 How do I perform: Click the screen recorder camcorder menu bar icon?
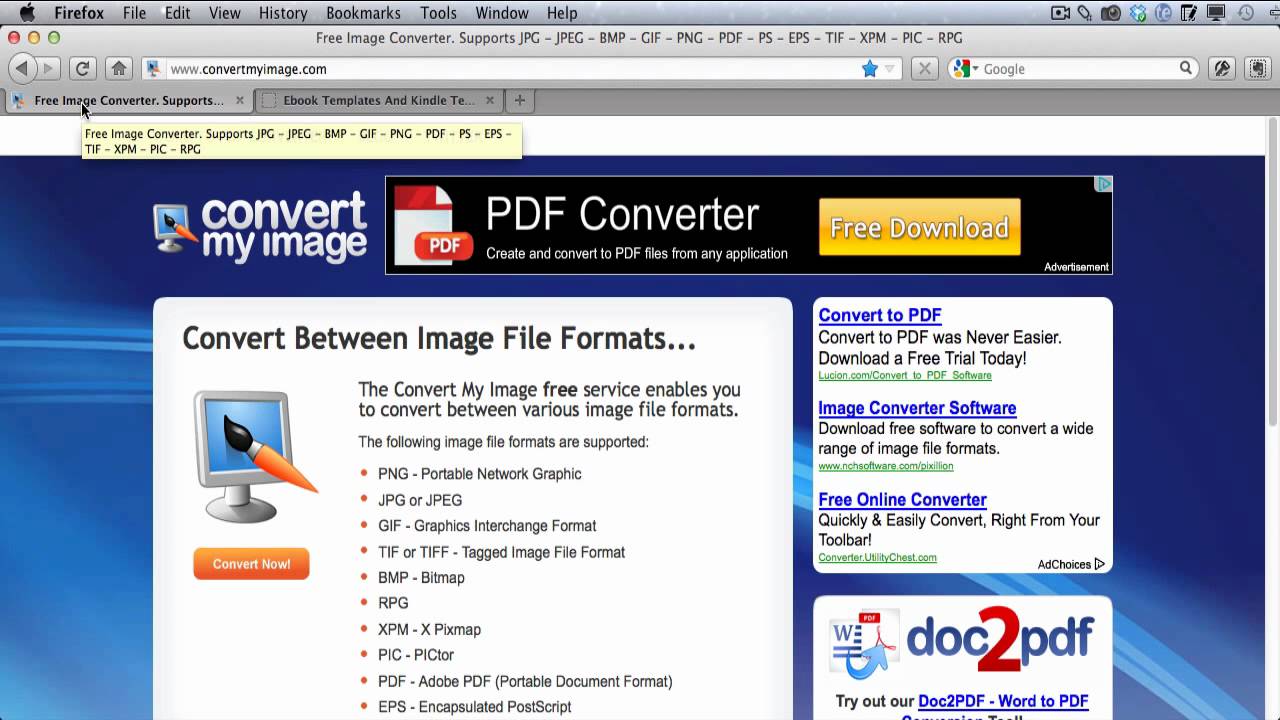1061,13
